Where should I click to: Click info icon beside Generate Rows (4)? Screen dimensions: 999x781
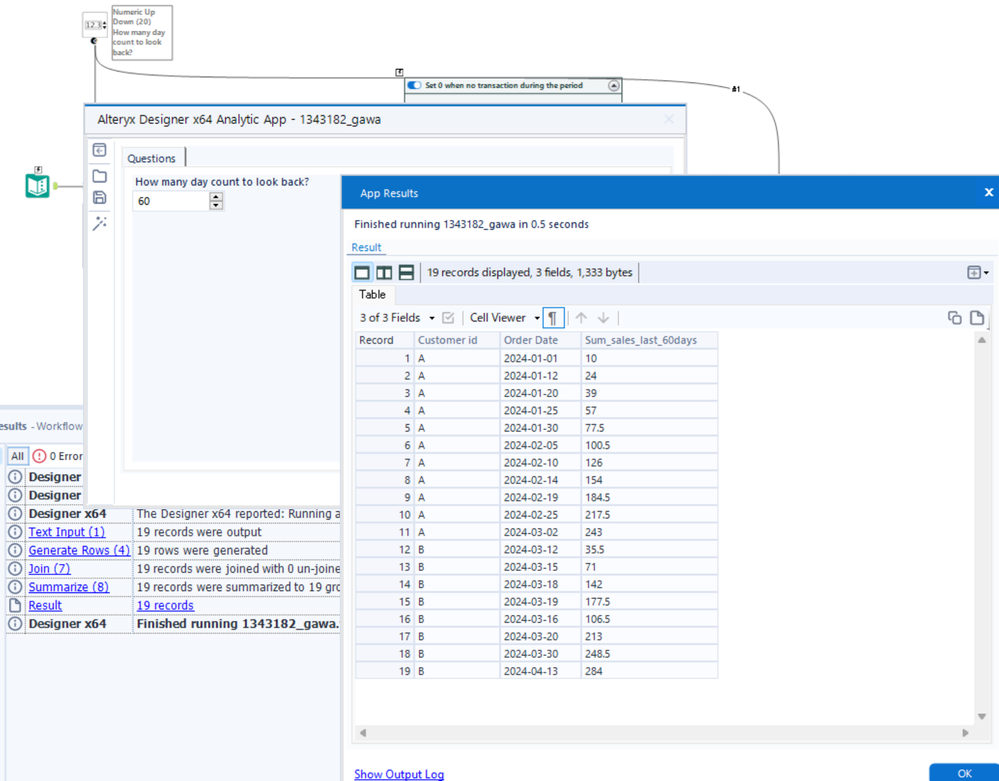click(15, 550)
